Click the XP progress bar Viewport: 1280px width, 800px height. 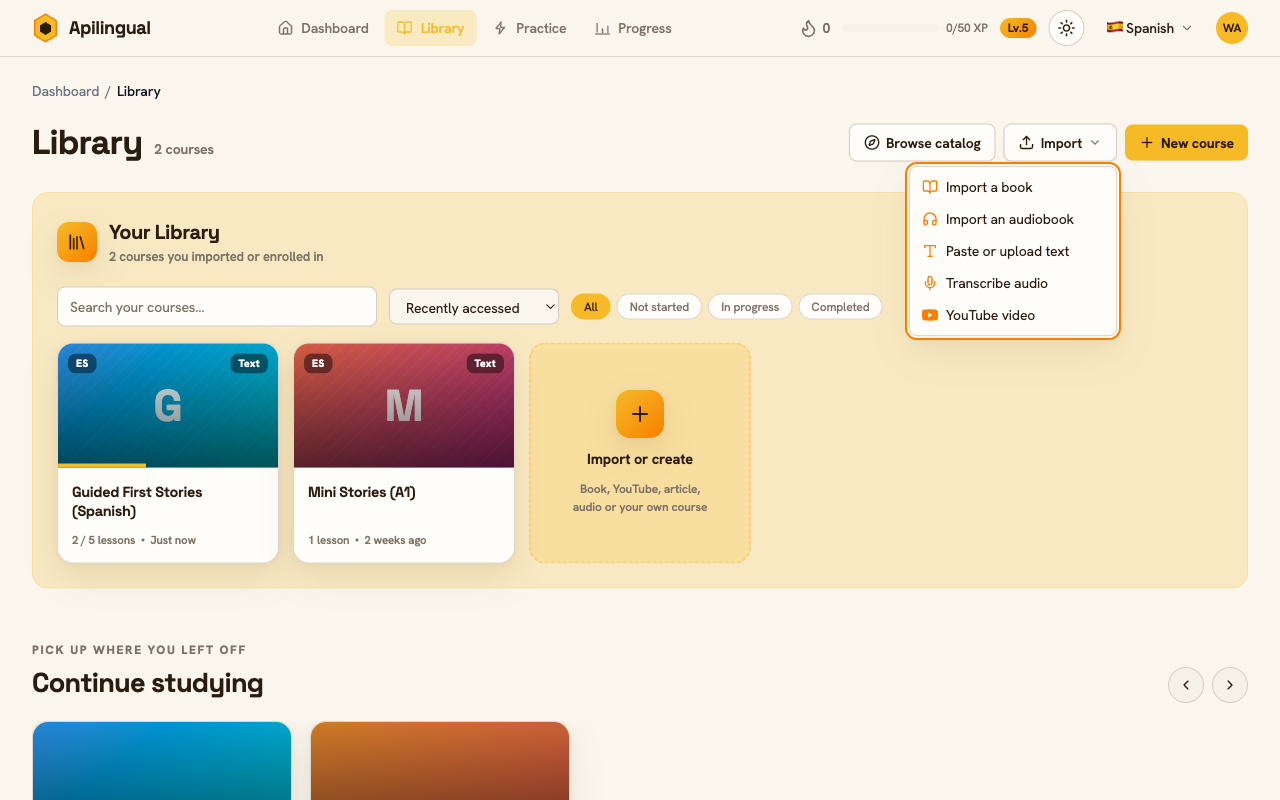coord(890,28)
